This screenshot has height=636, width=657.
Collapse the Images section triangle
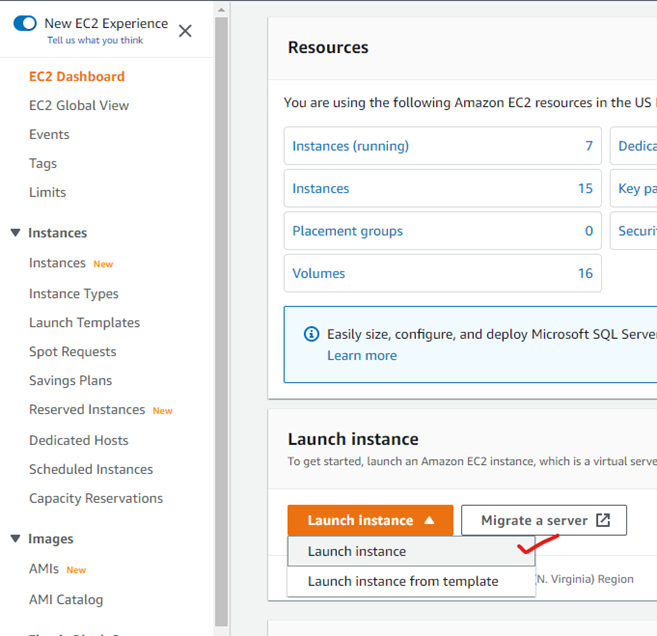tap(16, 538)
